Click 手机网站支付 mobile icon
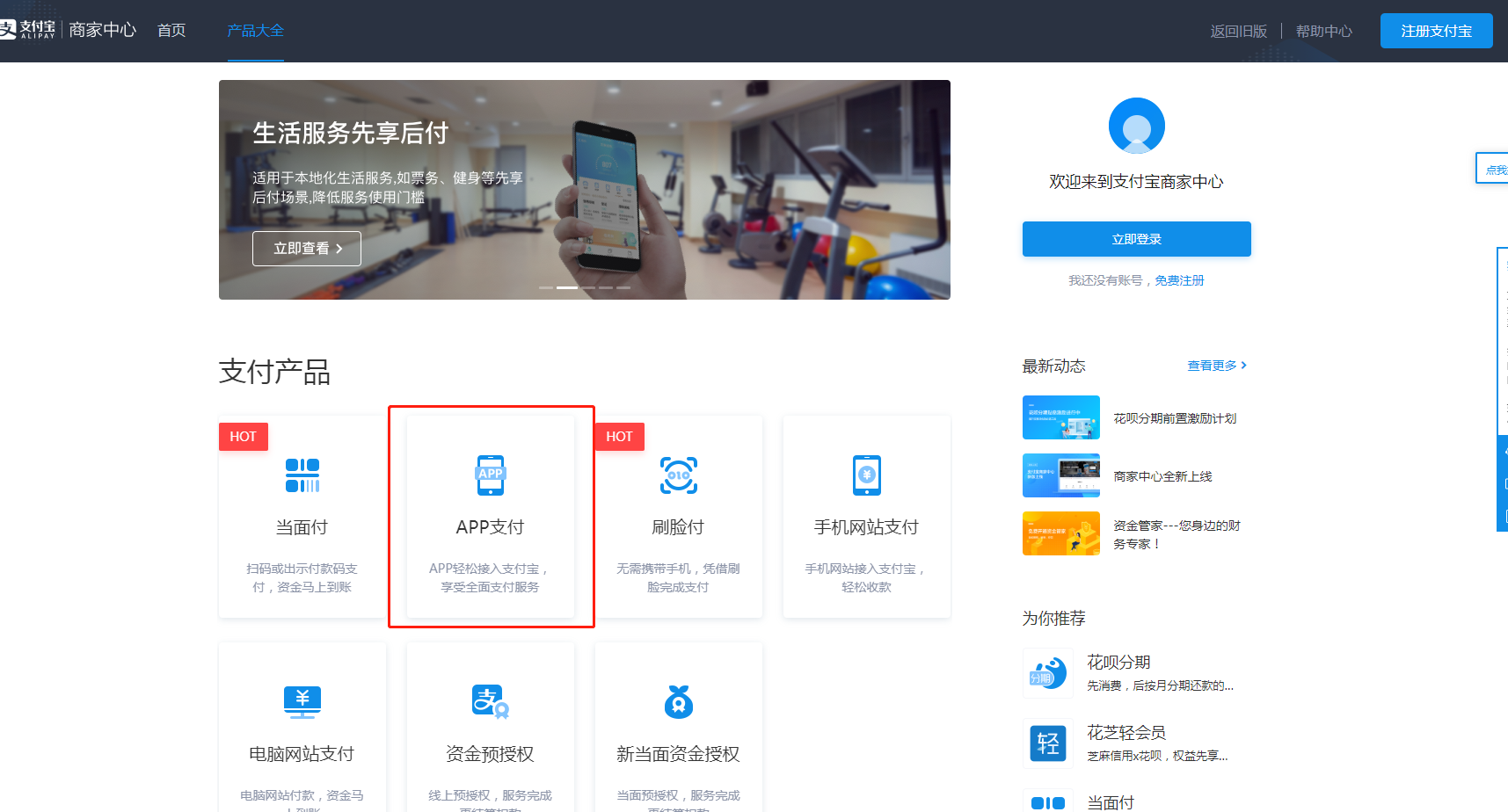Screen dimensions: 1508x812 click(867, 475)
